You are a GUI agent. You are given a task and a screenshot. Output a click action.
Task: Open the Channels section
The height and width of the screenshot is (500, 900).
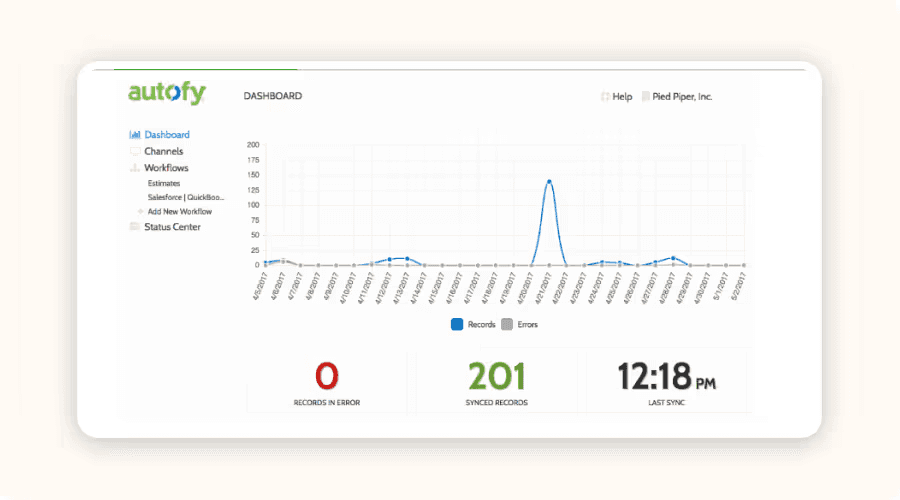[x=164, y=151]
